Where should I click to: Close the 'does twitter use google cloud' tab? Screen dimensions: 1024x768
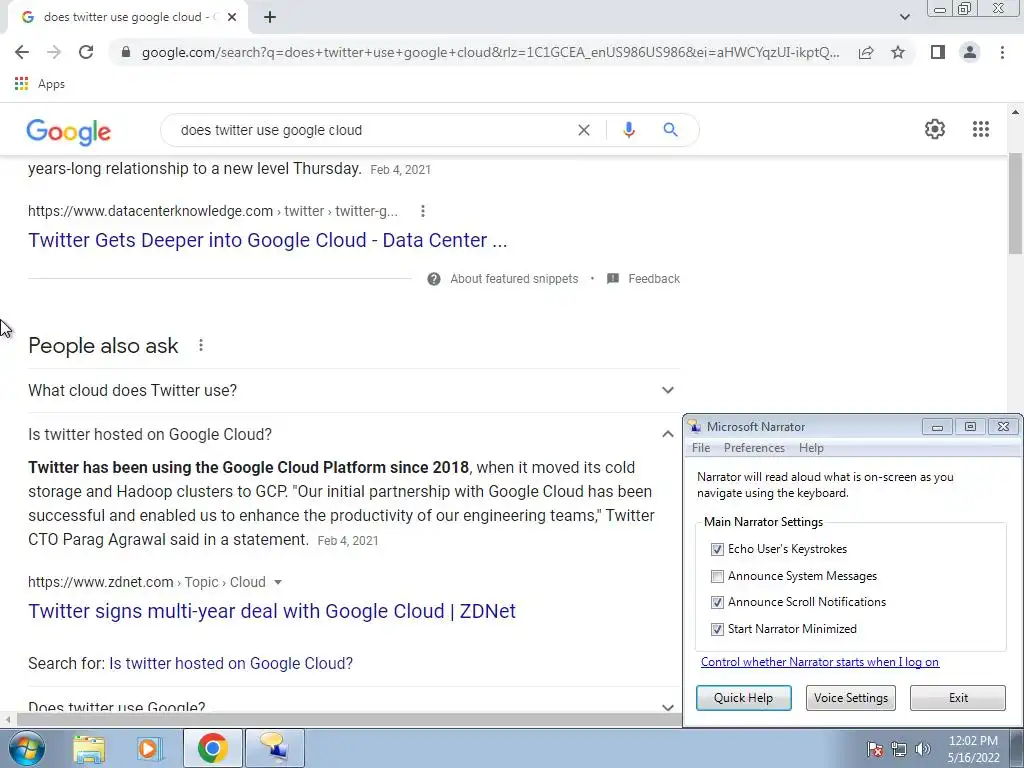point(232,17)
